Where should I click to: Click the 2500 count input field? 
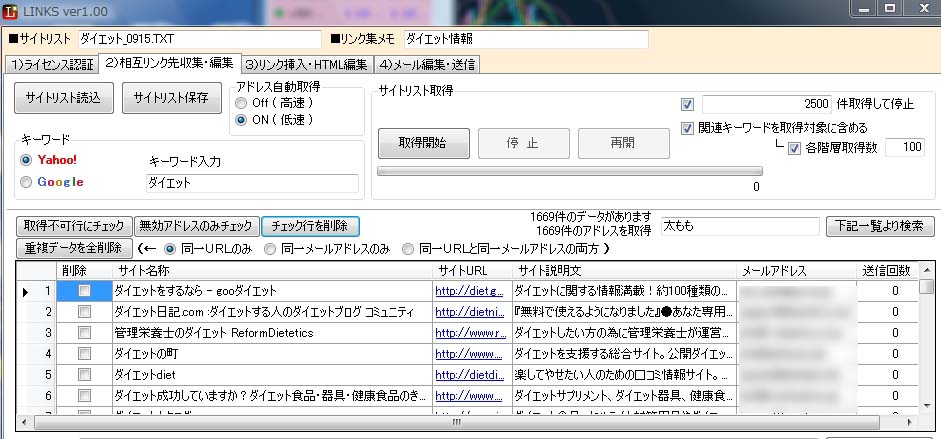[766, 104]
